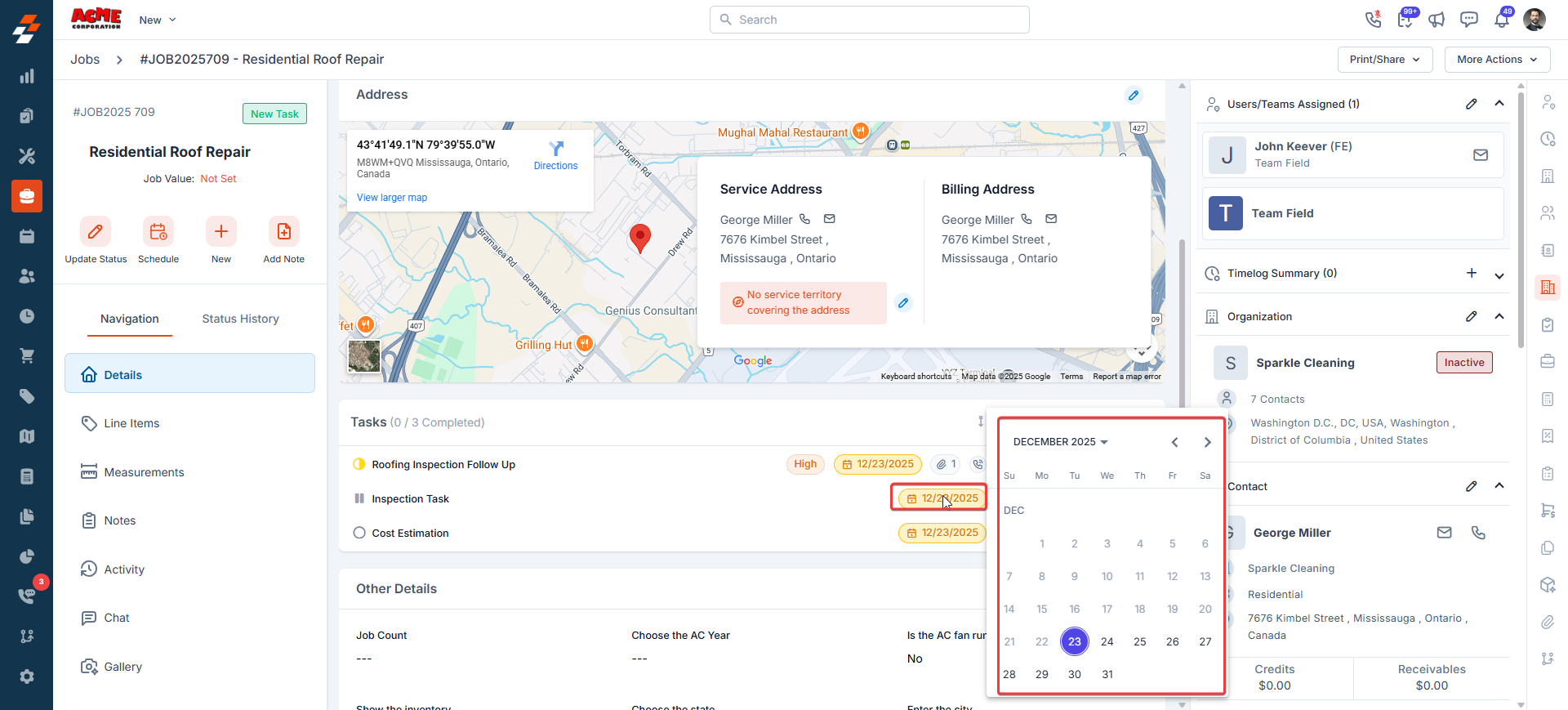Open the Line Items menu item
Viewport: 1568px width, 710px height.
point(189,423)
